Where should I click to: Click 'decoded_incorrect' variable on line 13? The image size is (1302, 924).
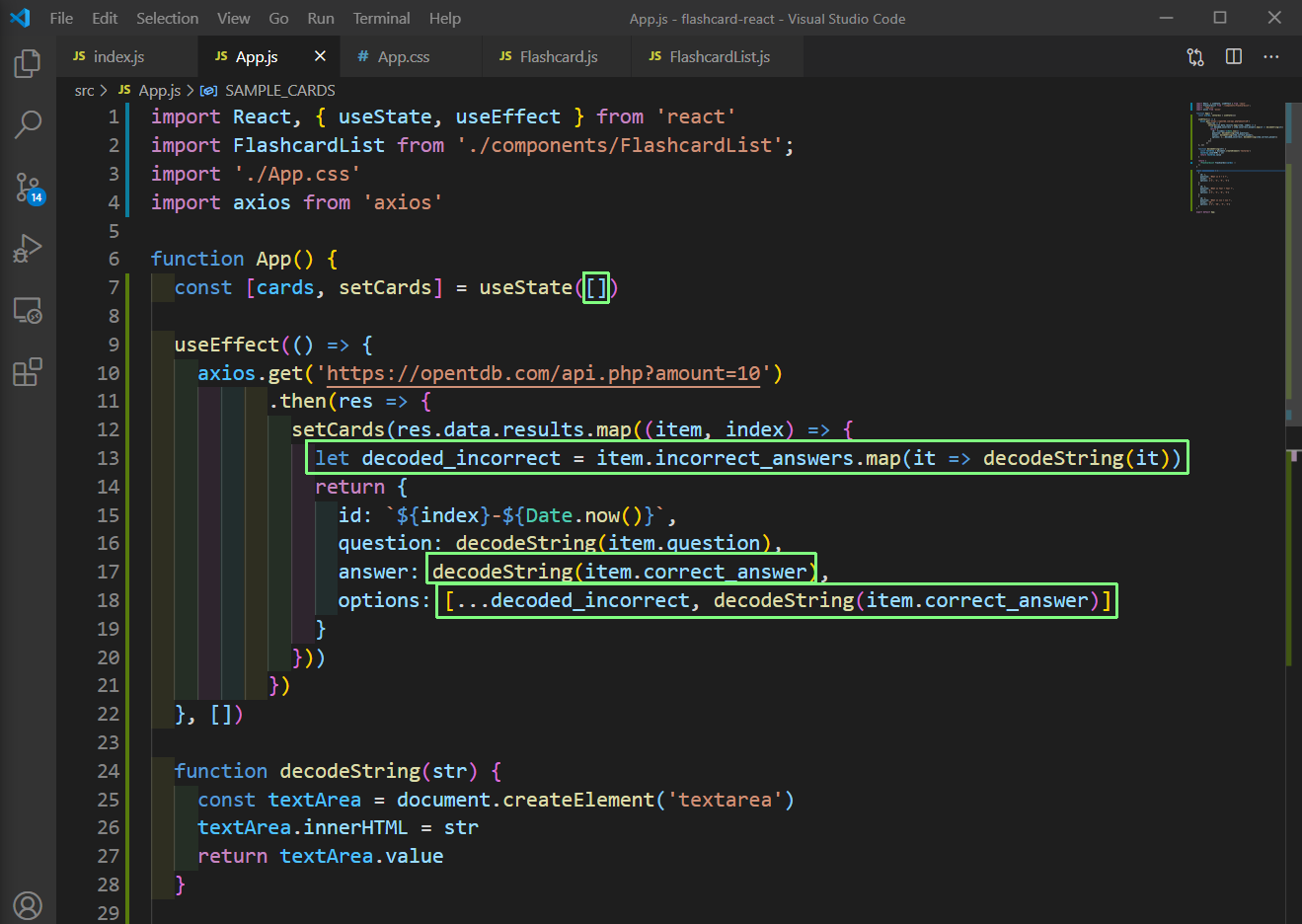(x=461, y=458)
